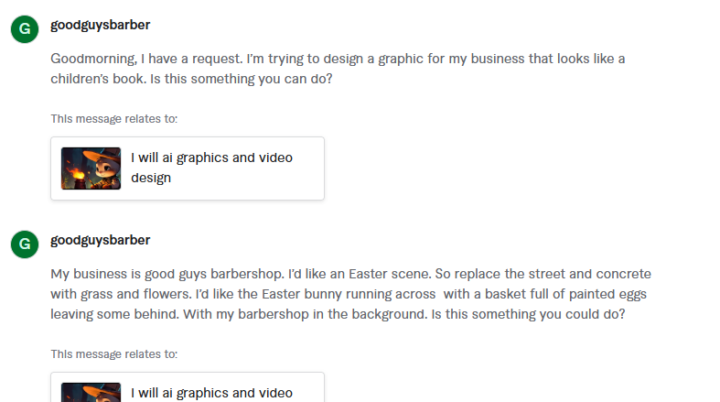Open the goodguysbarber username on the Easter scene message
The height and width of the screenshot is (402, 720).
pyautogui.click(x=100, y=240)
